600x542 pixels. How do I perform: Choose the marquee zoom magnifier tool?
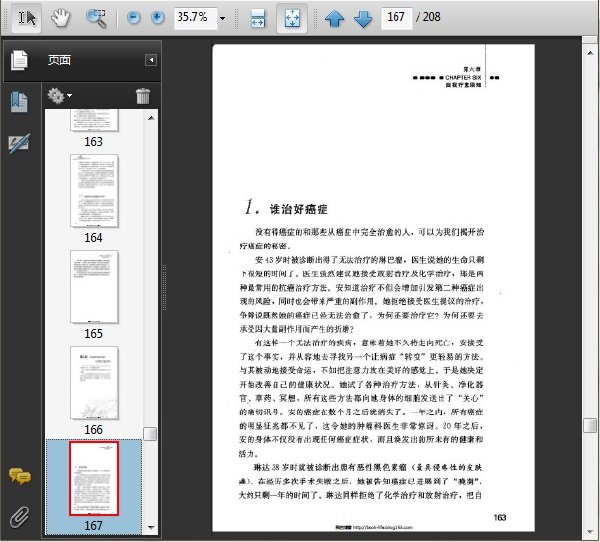click(96, 17)
